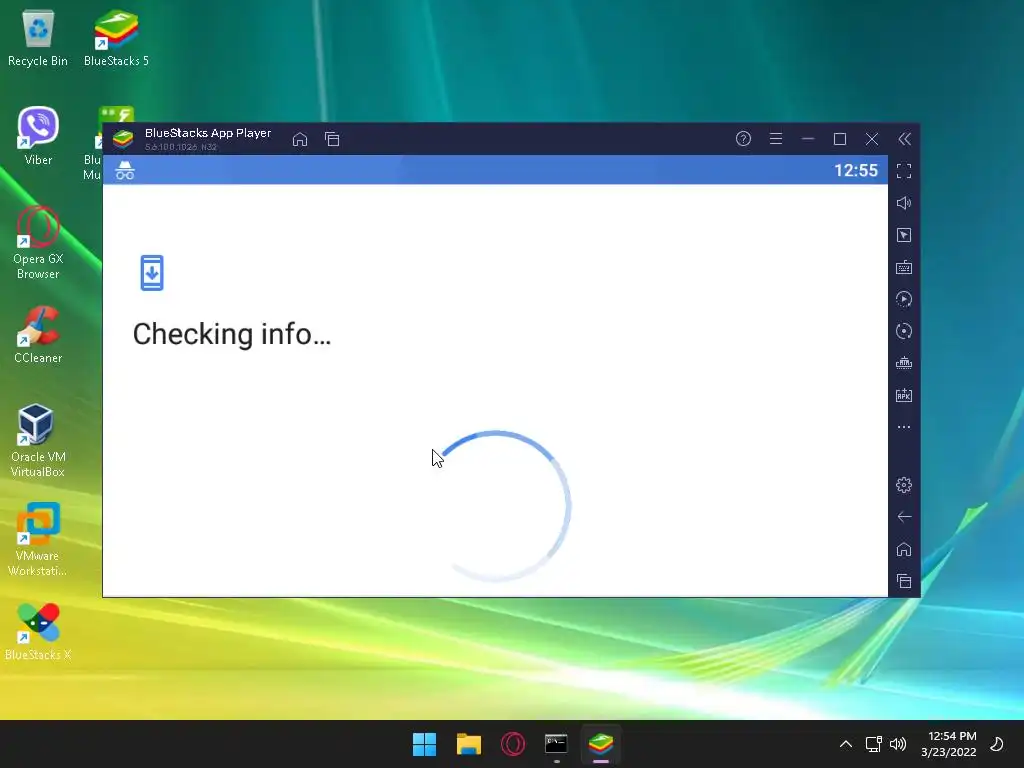Click the BlueStacks logo in the title bar
1024x768 pixels.
(x=123, y=139)
